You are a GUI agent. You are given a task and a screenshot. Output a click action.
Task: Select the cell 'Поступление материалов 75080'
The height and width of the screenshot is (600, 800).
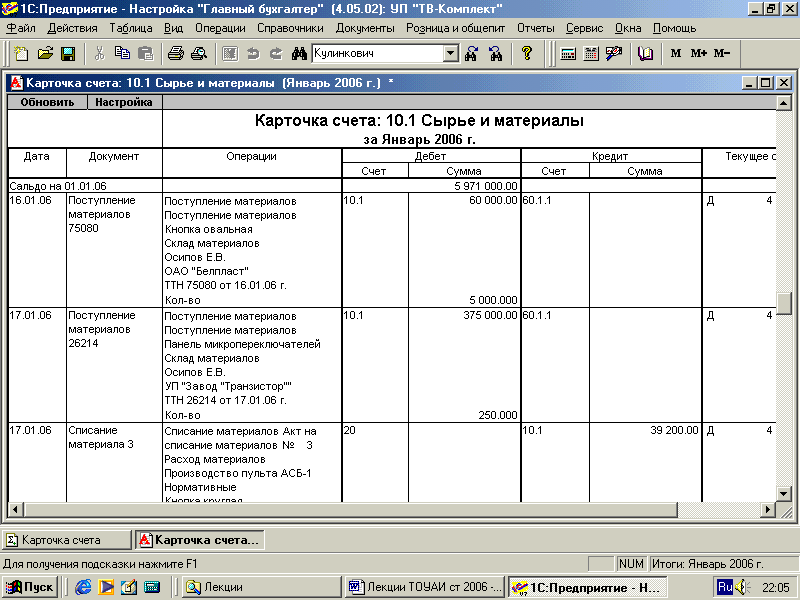(x=114, y=249)
